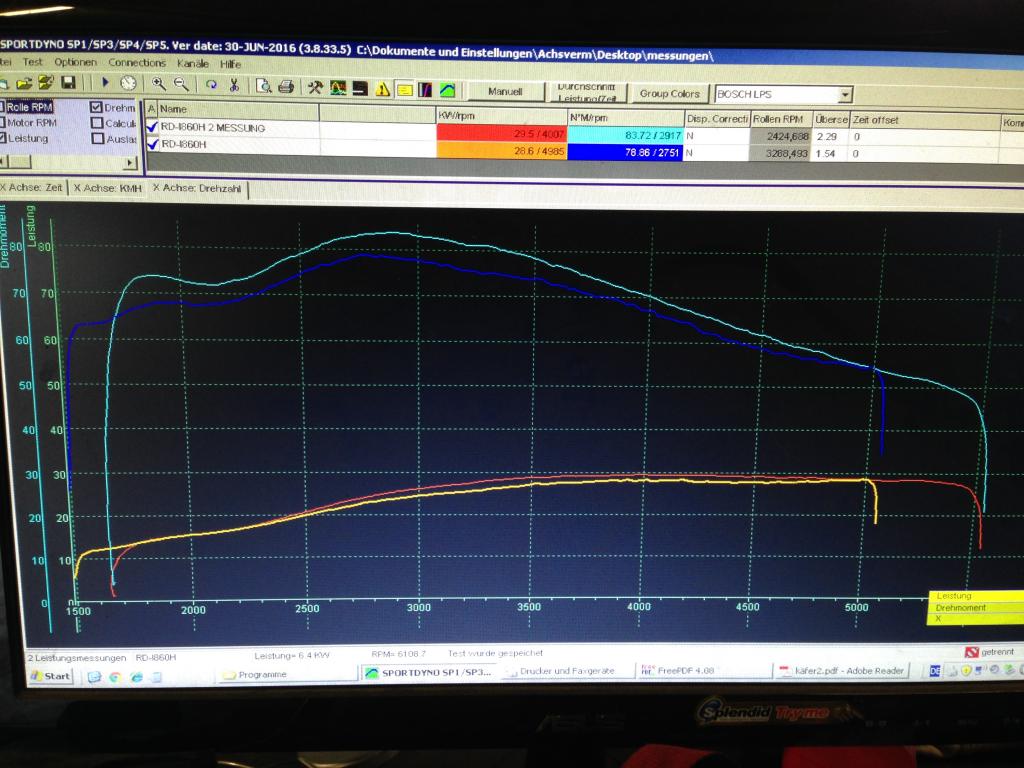The height and width of the screenshot is (768, 1024).
Task: Click the print preview icon
Action: (x=263, y=86)
